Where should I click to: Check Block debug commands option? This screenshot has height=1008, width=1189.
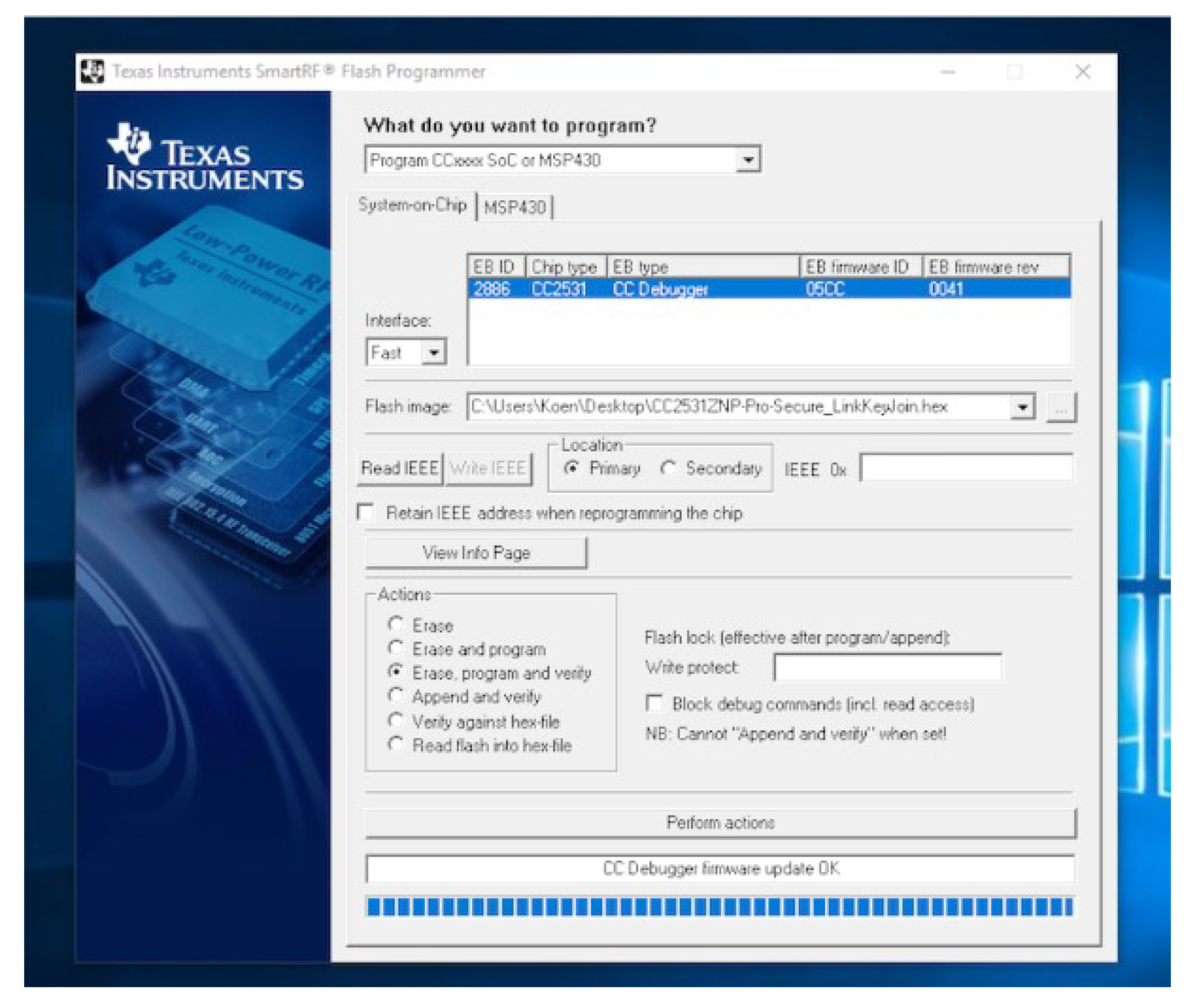654,703
